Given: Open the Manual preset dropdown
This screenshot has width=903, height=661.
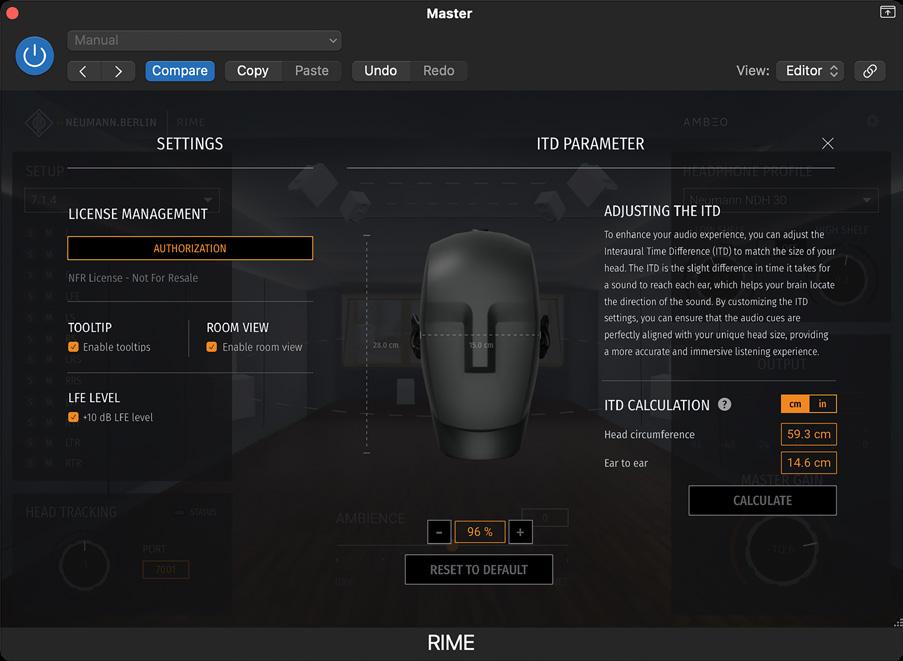Looking at the screenshot, I should (204, 40).
